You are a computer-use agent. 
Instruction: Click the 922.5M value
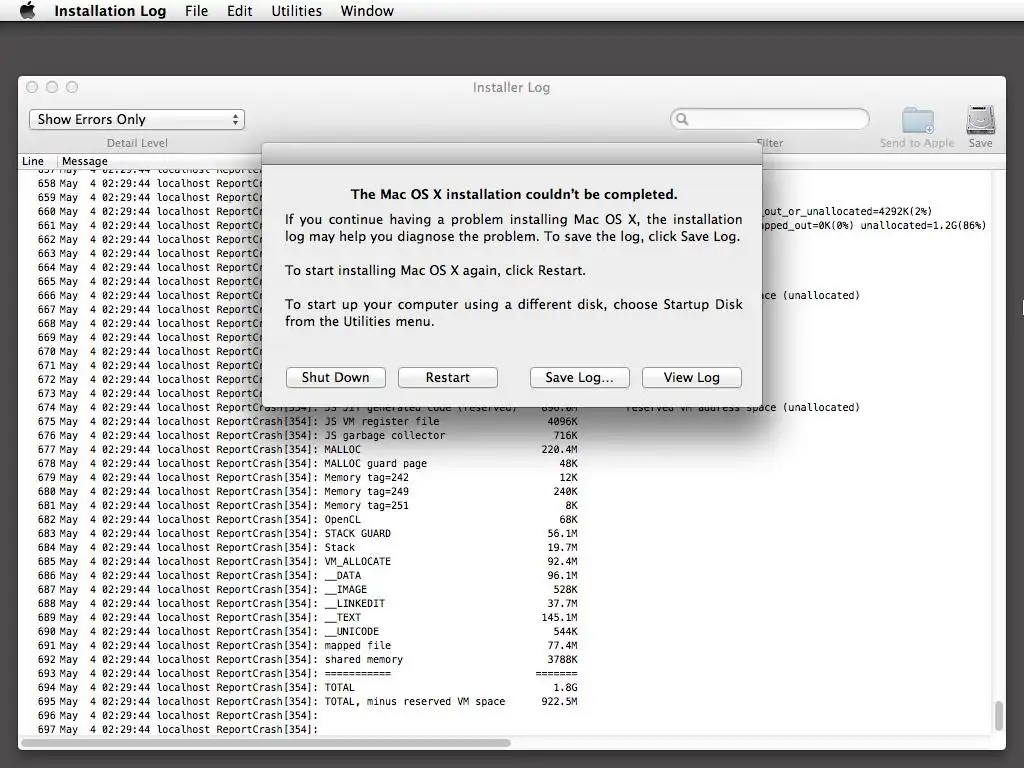pyautogui.click(x=560, y=701)
